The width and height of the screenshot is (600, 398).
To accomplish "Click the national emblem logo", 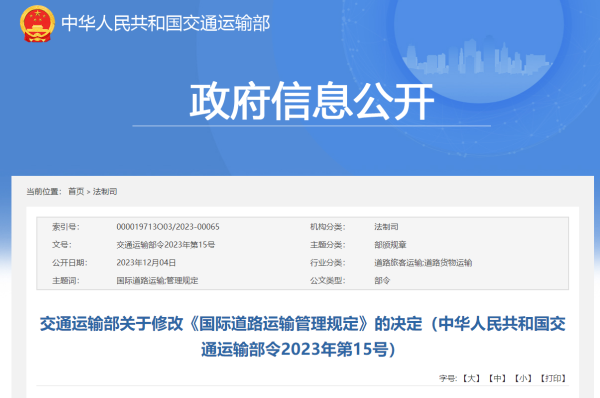I will [37, 23].
